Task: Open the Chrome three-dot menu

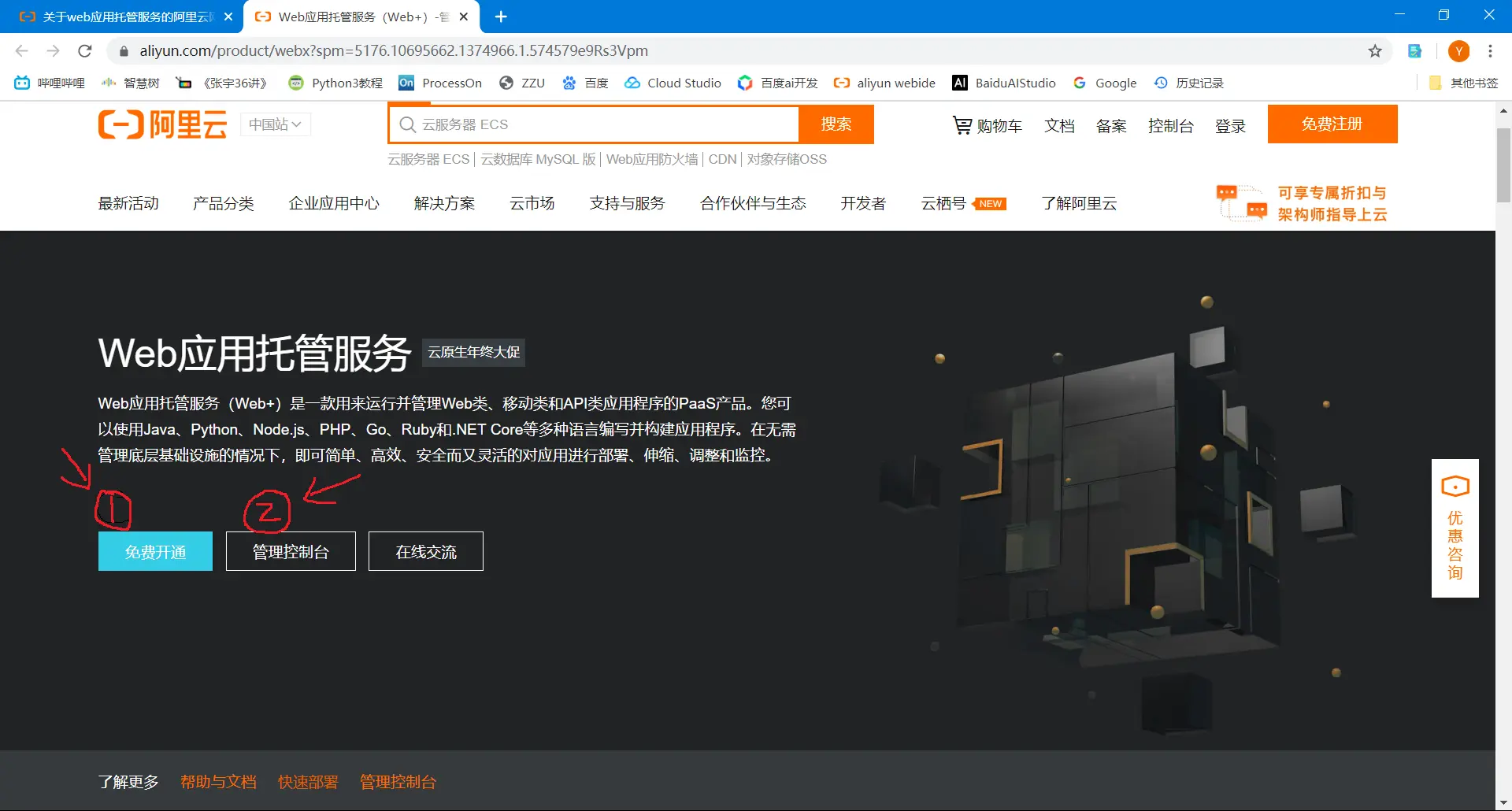Action: (1490, 50)
